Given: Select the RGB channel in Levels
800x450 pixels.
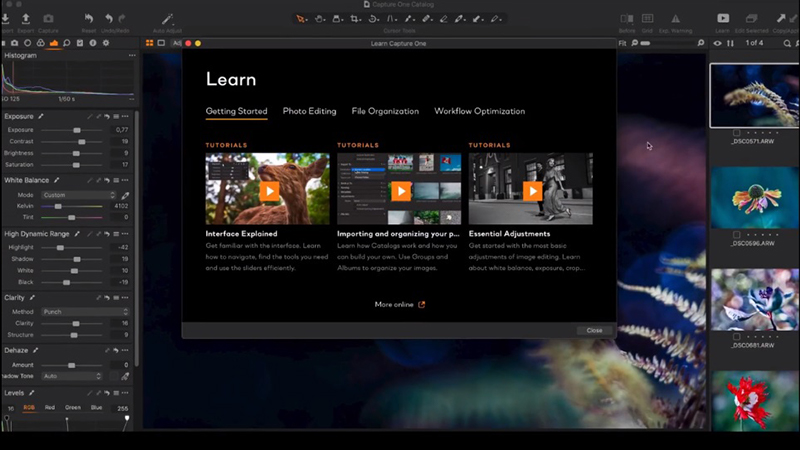Looking at the screenshot, I should click(x=29, y=408).
